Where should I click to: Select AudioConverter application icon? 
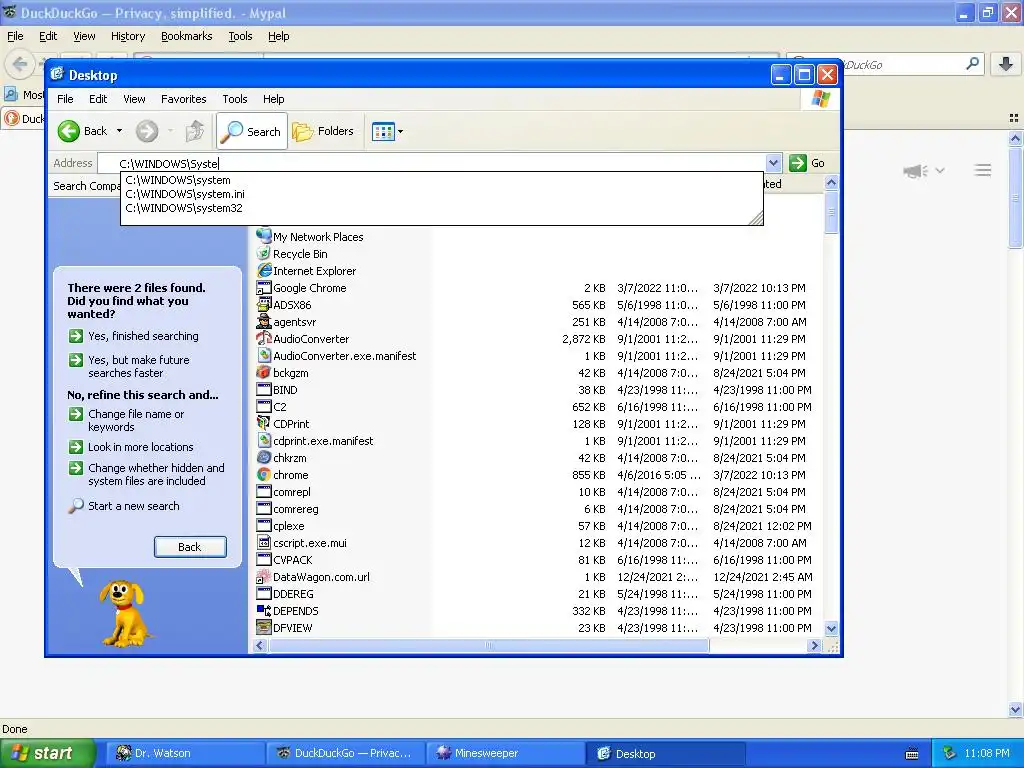[x=263, y=338]
